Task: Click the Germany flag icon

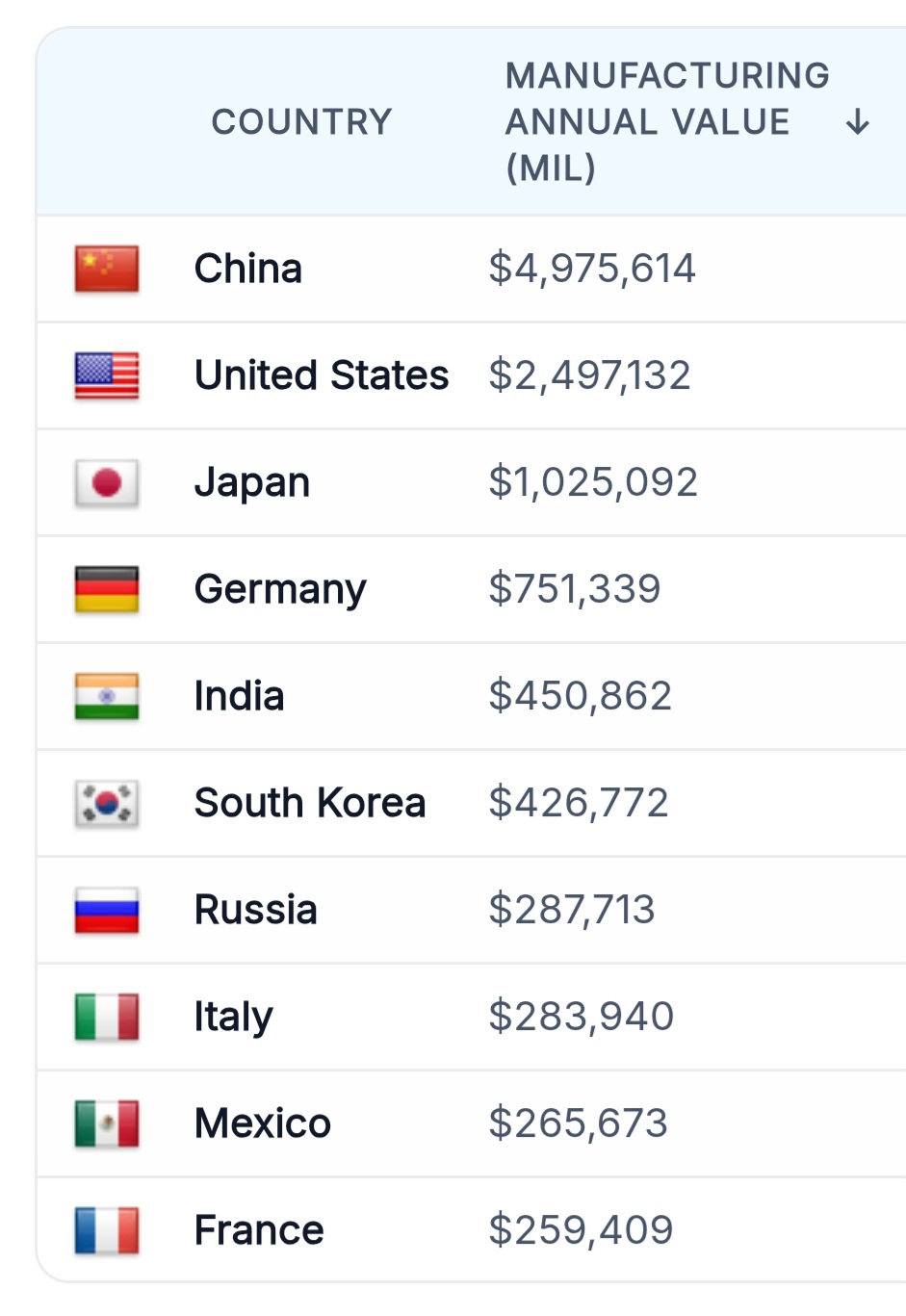Action: point(107,589)
